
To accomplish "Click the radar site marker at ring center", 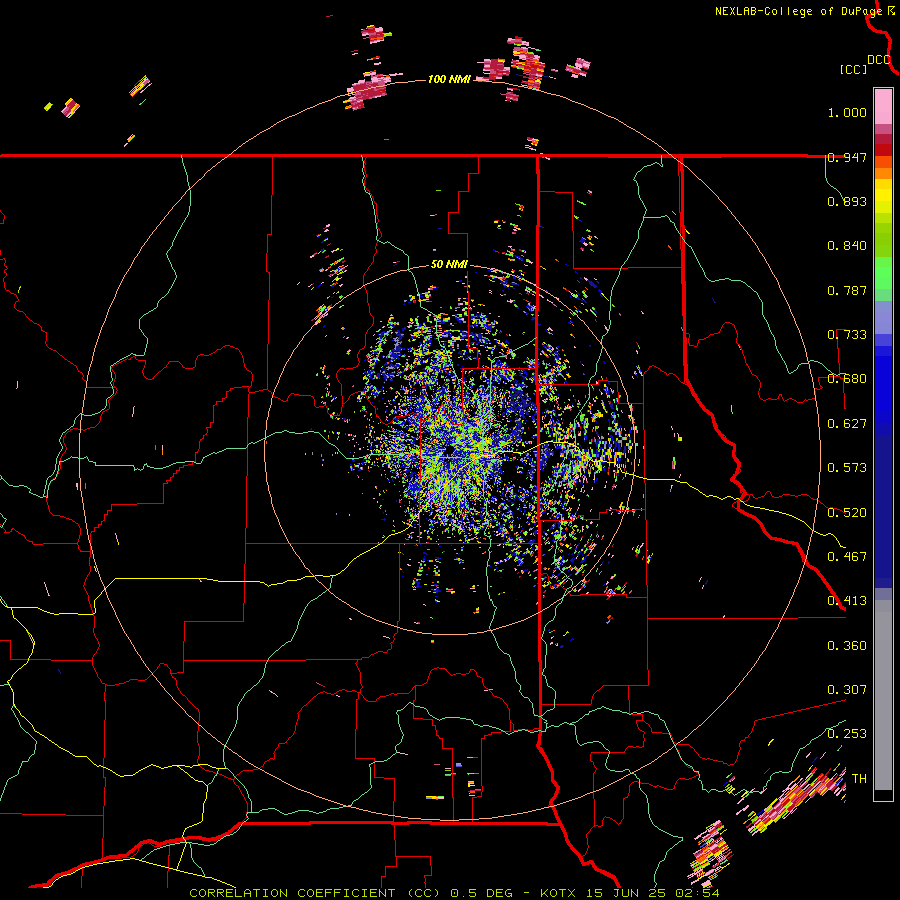I will (450, 450).
